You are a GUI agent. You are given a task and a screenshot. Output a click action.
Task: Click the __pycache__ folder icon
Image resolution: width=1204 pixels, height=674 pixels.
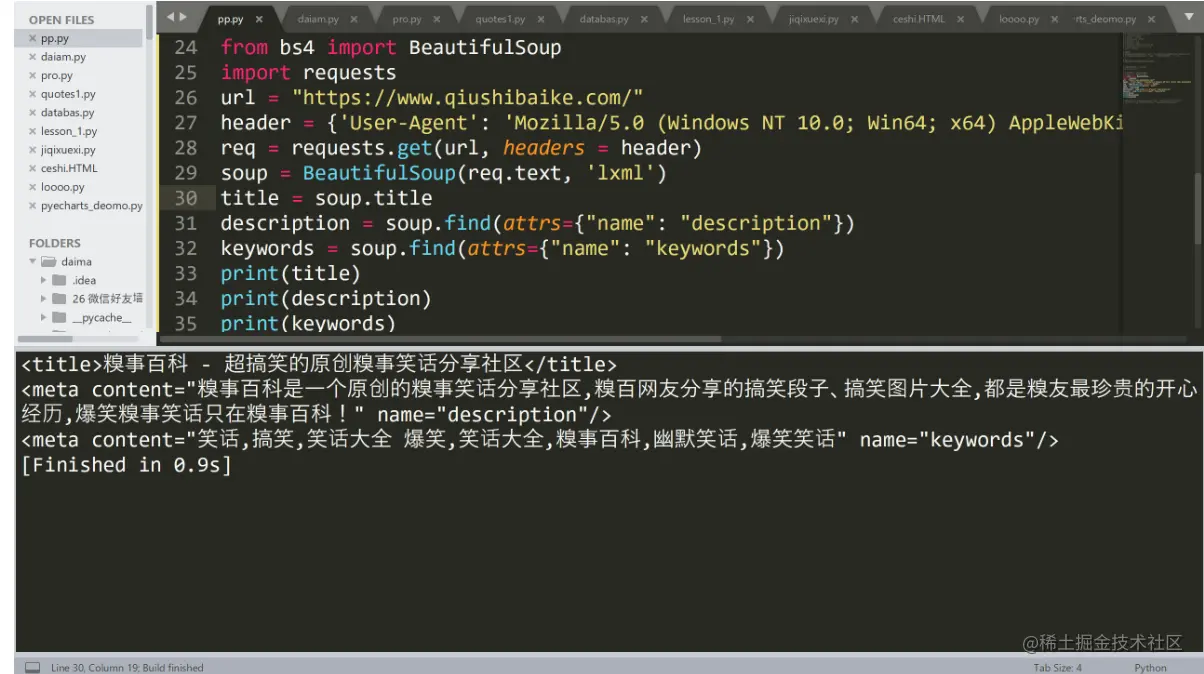tap(59, 317)
